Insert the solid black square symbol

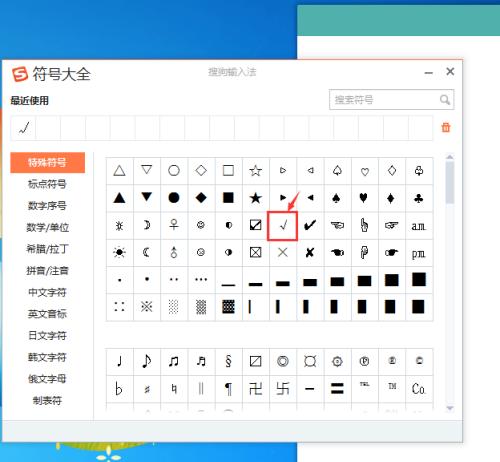tap(228, 198)
